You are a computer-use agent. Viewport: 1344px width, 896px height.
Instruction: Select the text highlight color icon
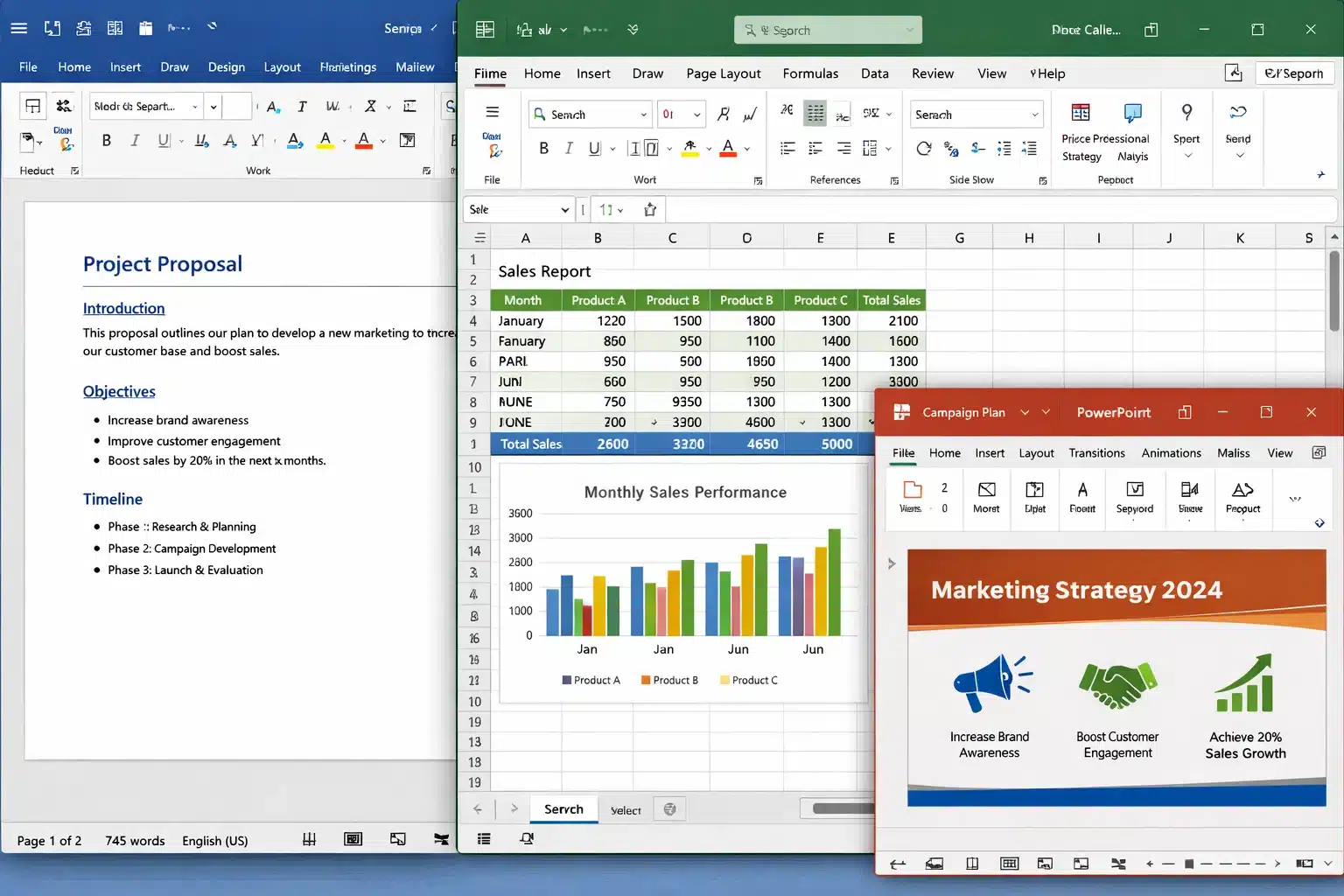pos(324,141)
